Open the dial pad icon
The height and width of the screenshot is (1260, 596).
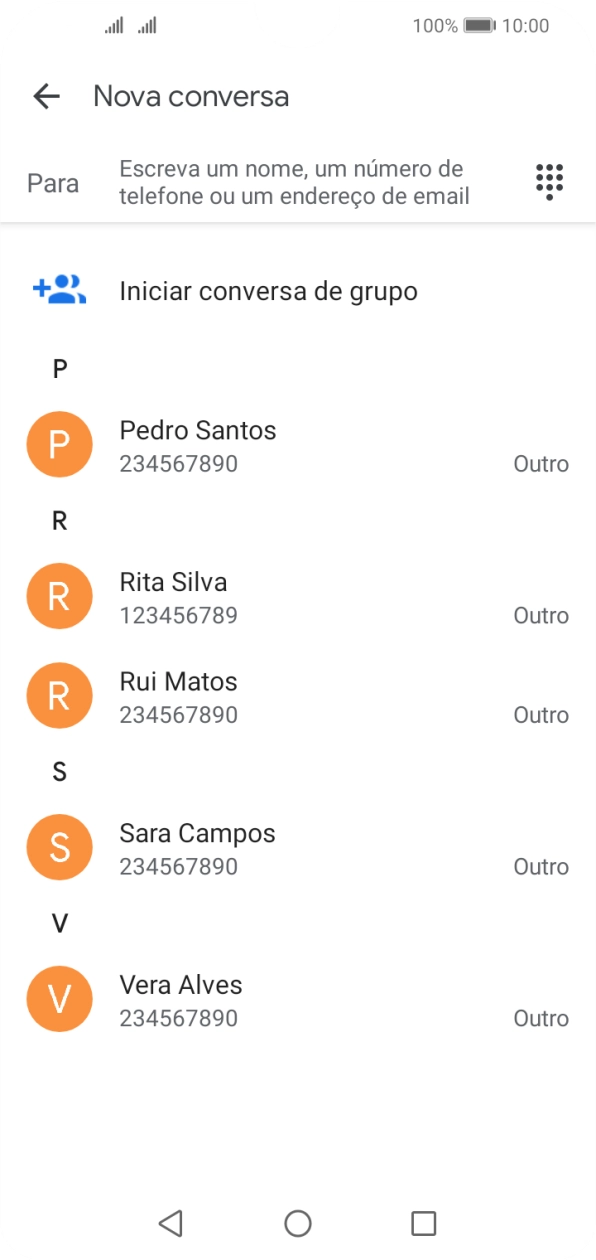pyautogui.click(x=549, y=182)
